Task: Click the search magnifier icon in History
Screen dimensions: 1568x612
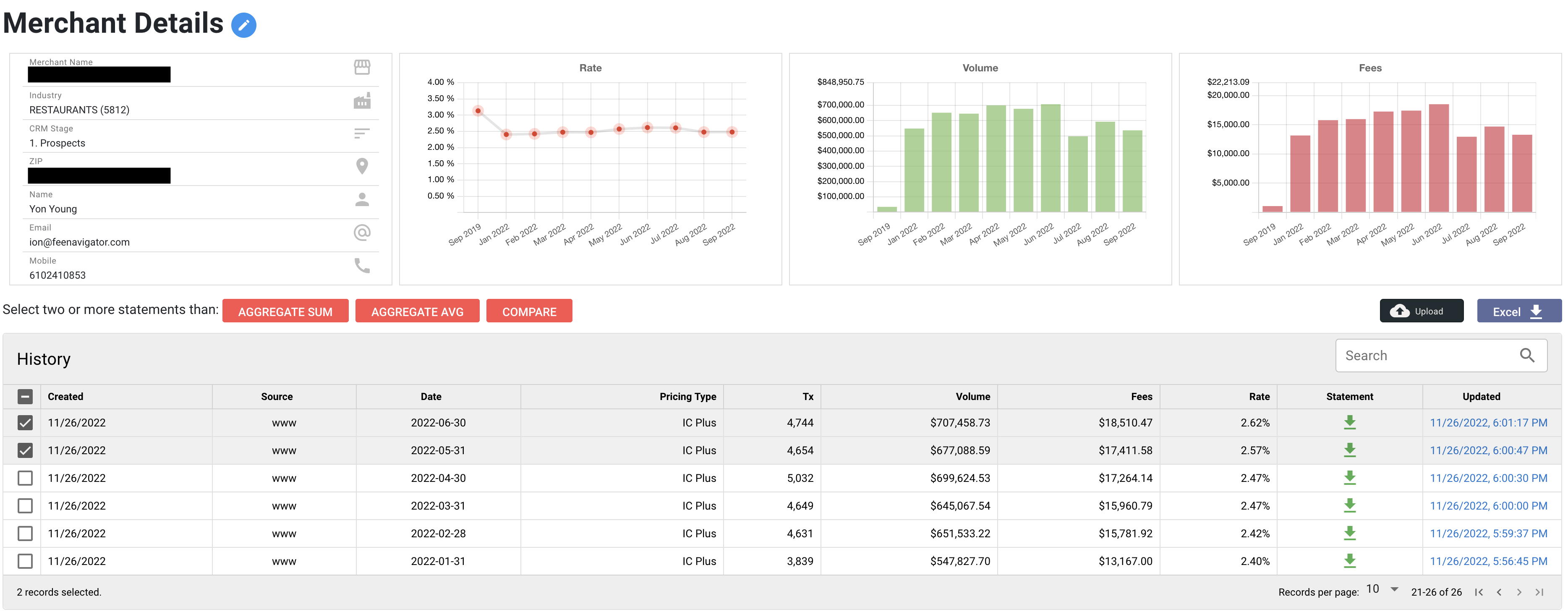Action: 1526,355
